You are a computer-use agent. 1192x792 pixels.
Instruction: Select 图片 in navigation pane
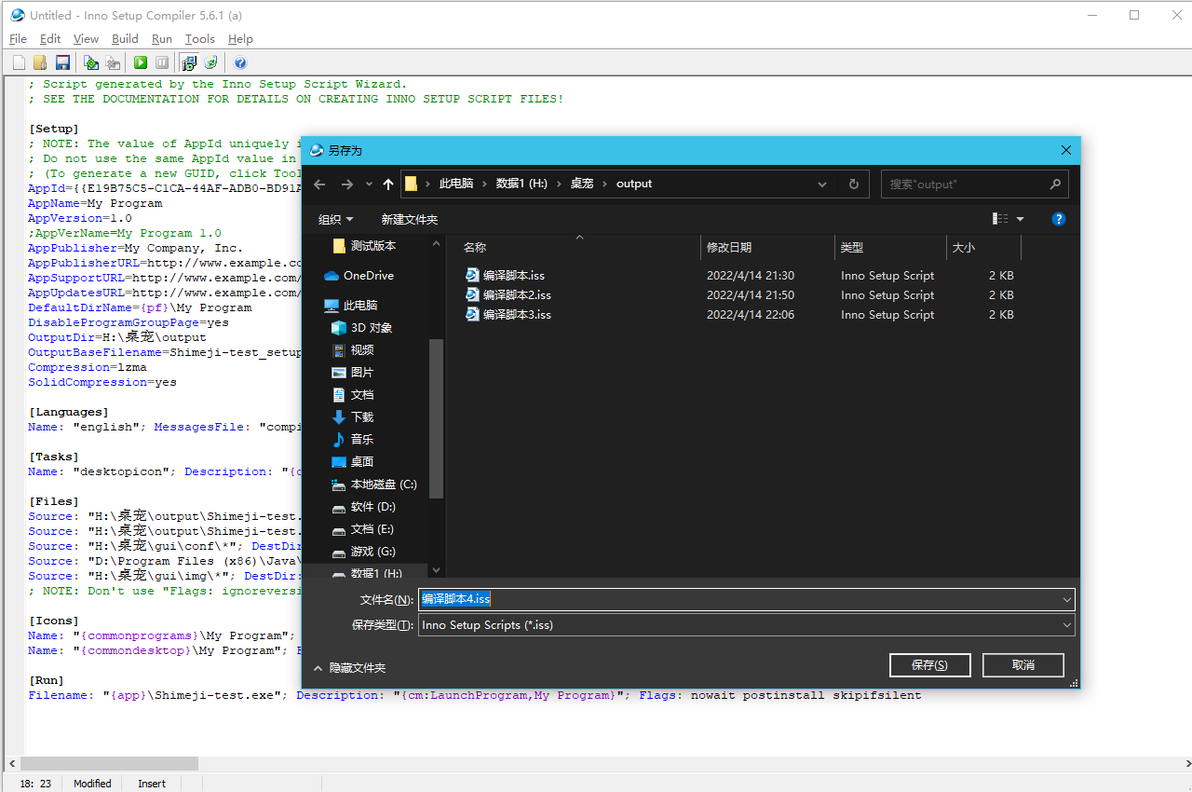click(x=353, y=372)
